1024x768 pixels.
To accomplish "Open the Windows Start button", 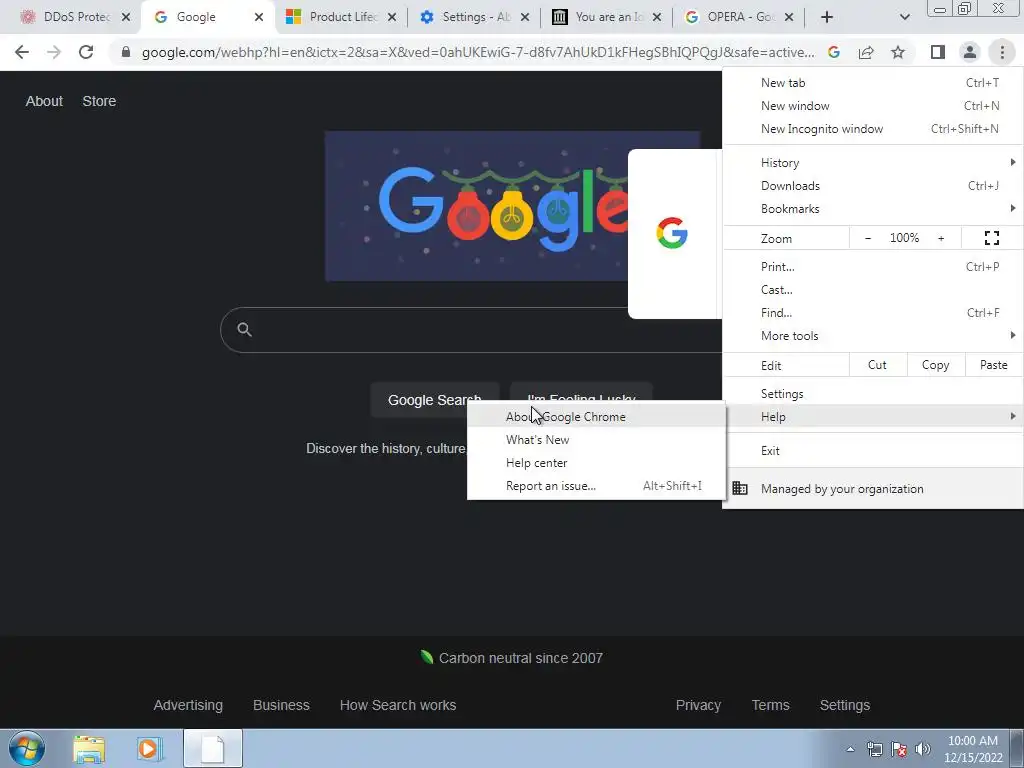I will [x=27, y=748].
